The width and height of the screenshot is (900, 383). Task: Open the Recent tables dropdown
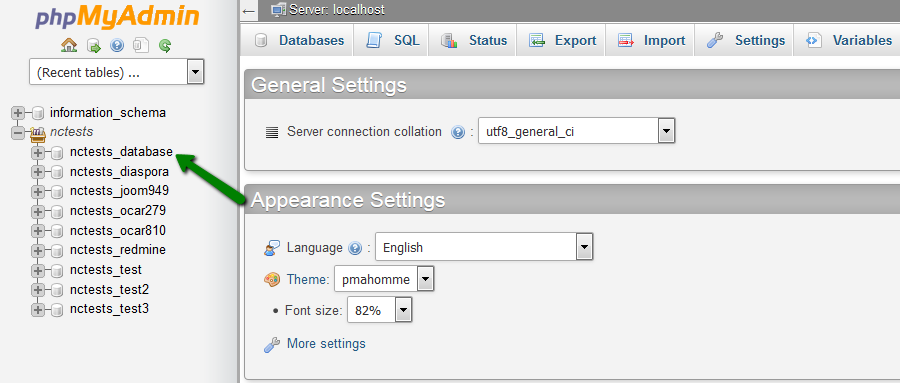point(117,72)
